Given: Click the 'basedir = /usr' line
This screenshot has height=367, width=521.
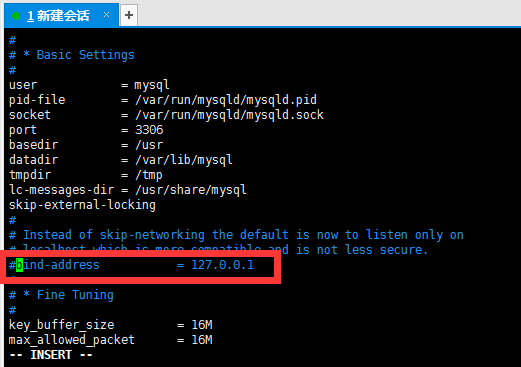Looking at the screenshot, I should point(86,145).
